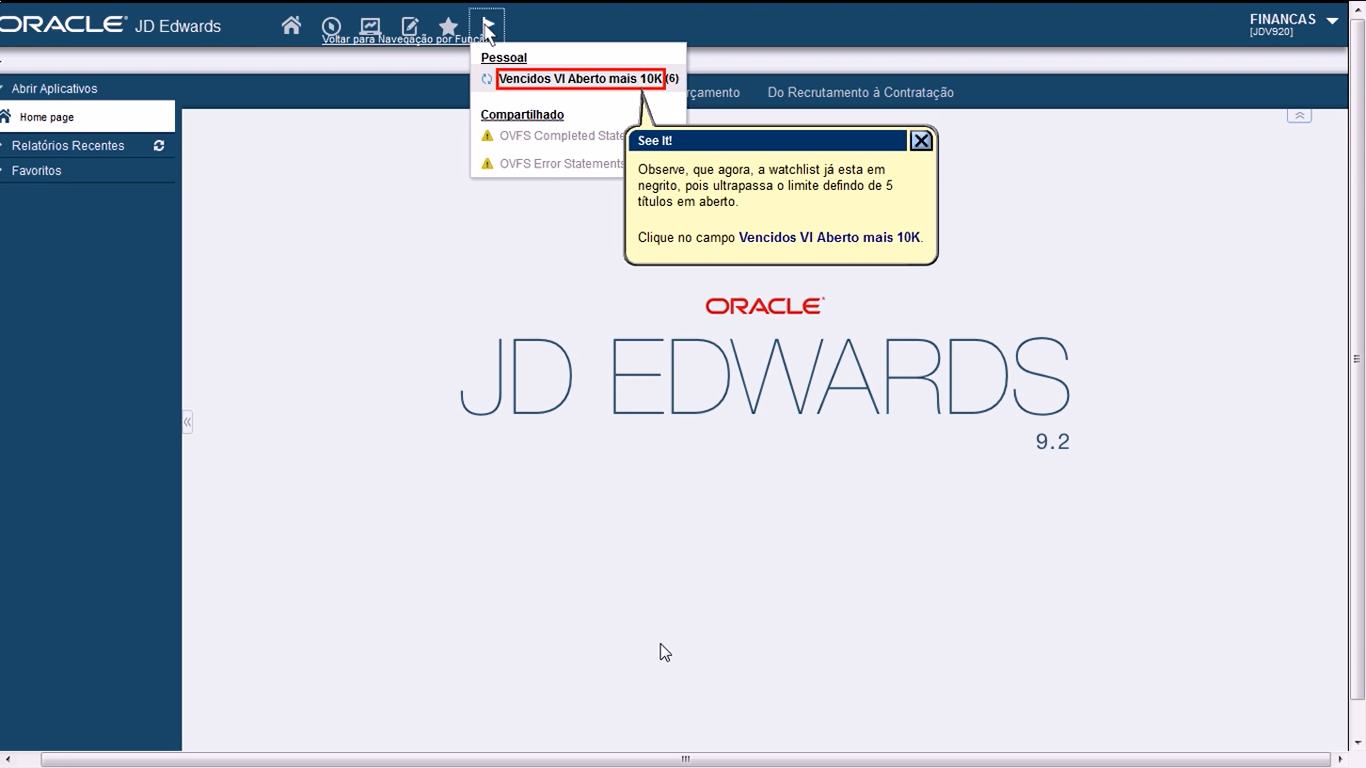Open the chart/monitor icon in the header
The image size is (1366, 768).
coord(370,26)
